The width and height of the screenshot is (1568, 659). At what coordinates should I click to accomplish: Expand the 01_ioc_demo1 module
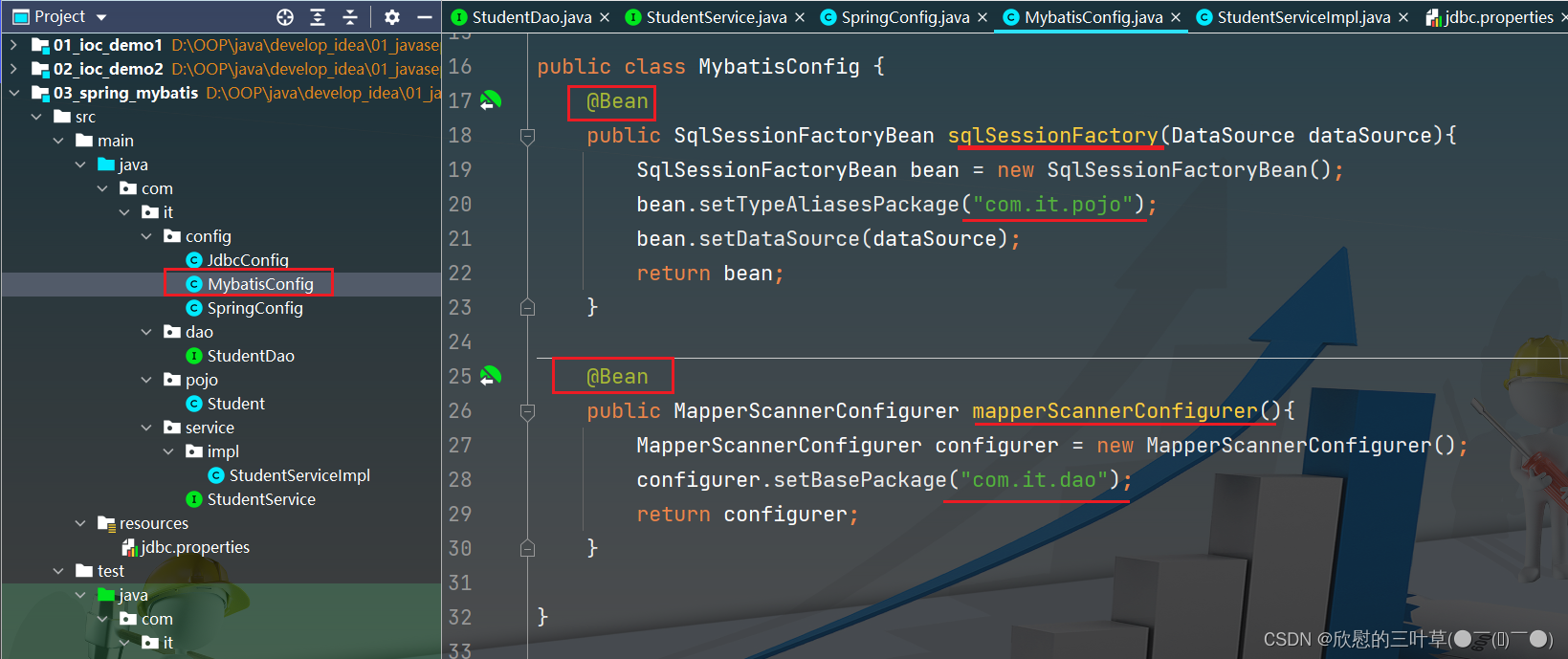tap(13, 45)
